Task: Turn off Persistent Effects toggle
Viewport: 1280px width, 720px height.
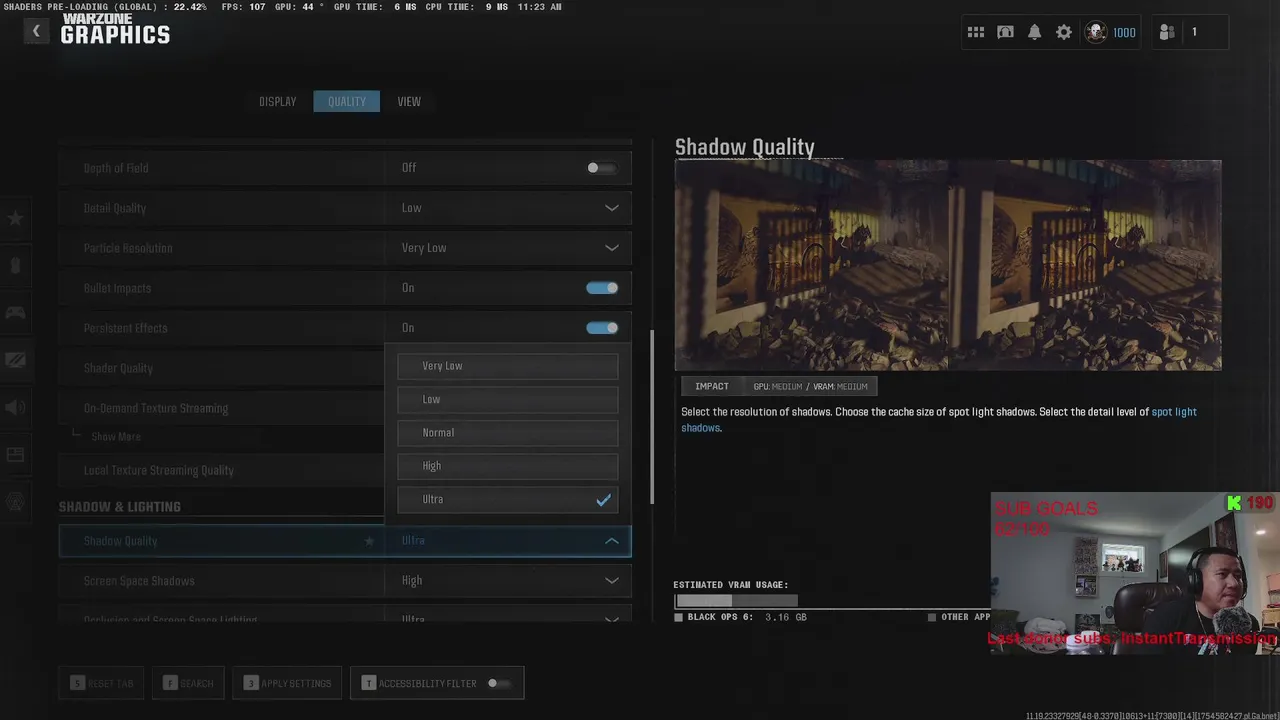Action: click(x=601, y=328)
